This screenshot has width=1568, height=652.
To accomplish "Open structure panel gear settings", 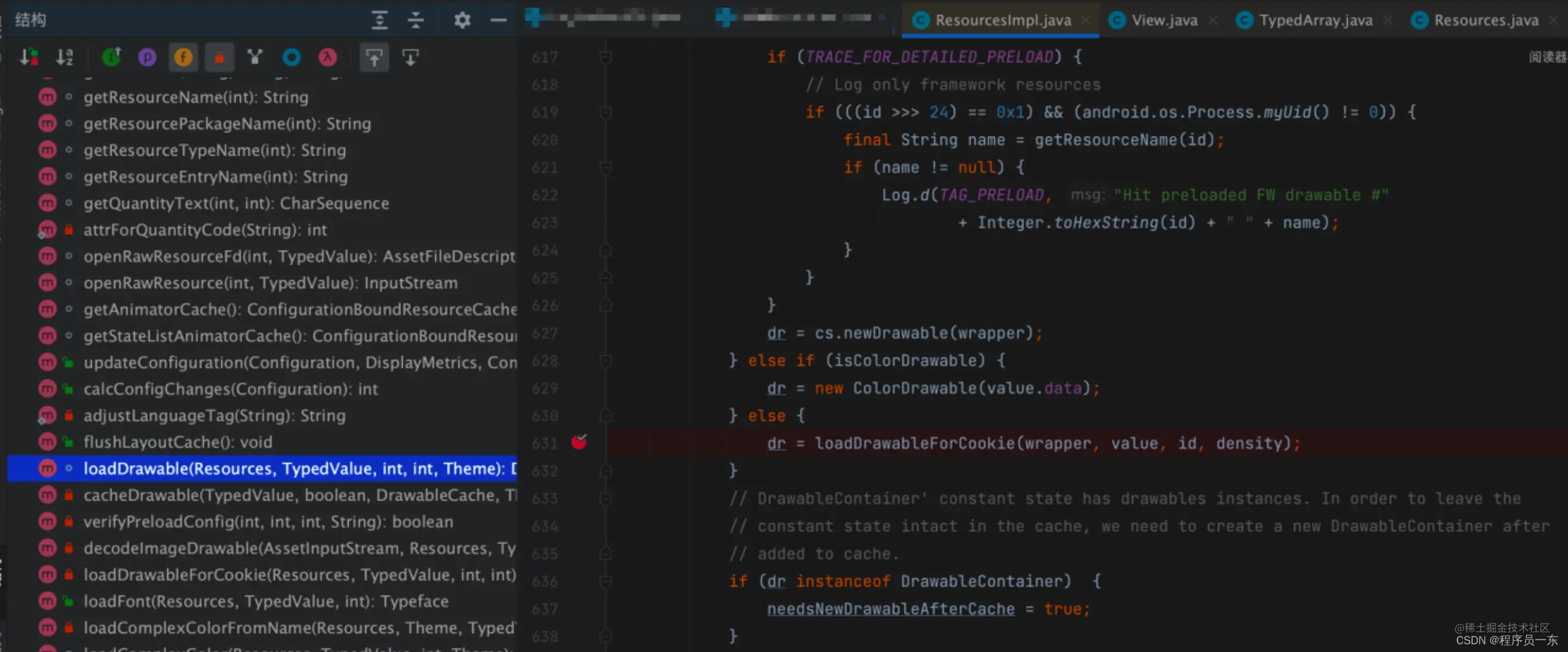I will 462,20.
